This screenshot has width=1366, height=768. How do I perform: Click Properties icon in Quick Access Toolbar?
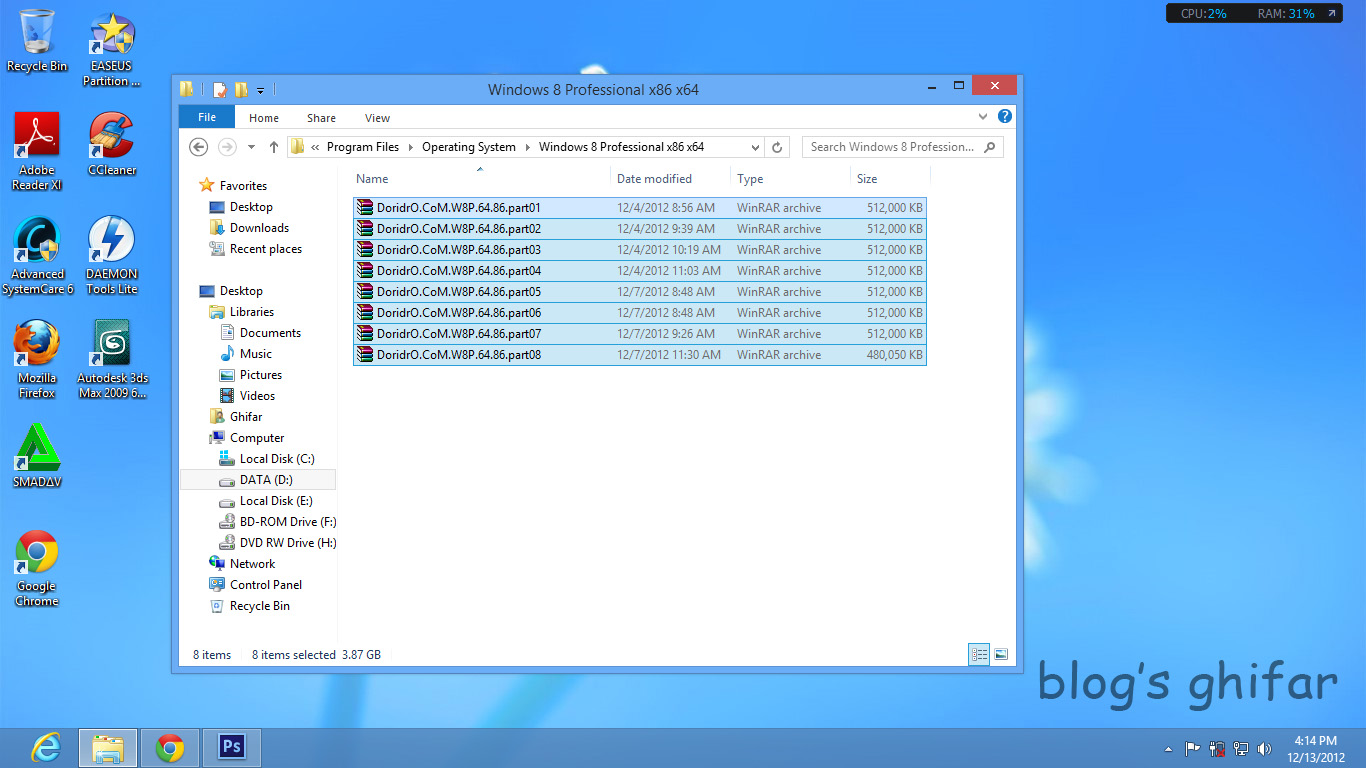click(x=219, y=89)
